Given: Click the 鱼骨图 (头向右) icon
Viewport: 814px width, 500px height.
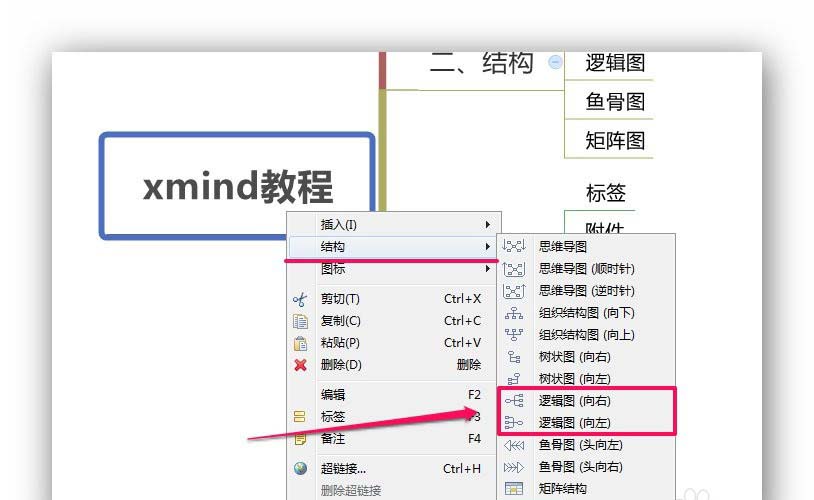Looking at the screenshot, I should click(x=514, y=467).
